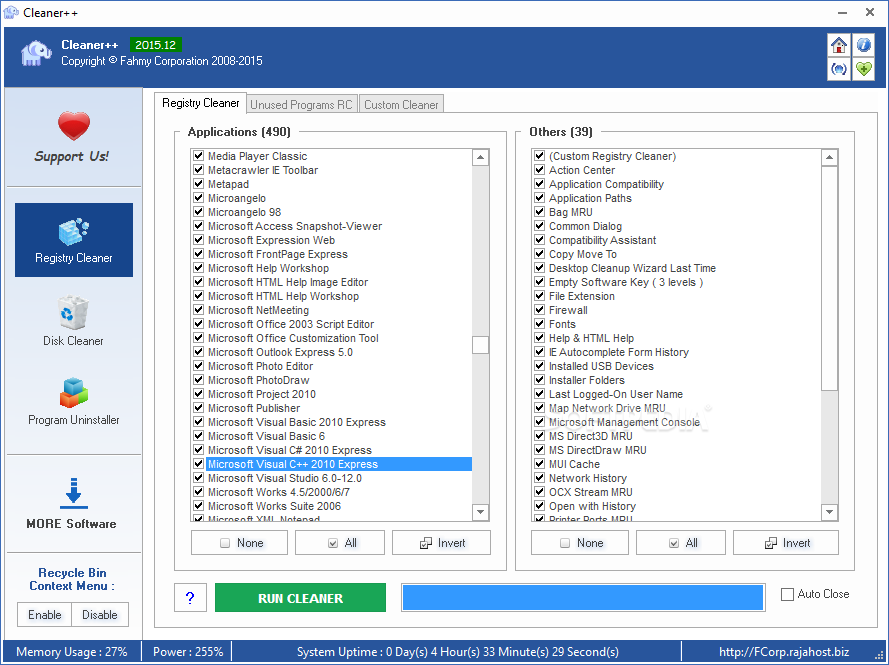Click the Memory Usage : 27% status
Screen dimensions: 889x665
(x=72, y=652)
